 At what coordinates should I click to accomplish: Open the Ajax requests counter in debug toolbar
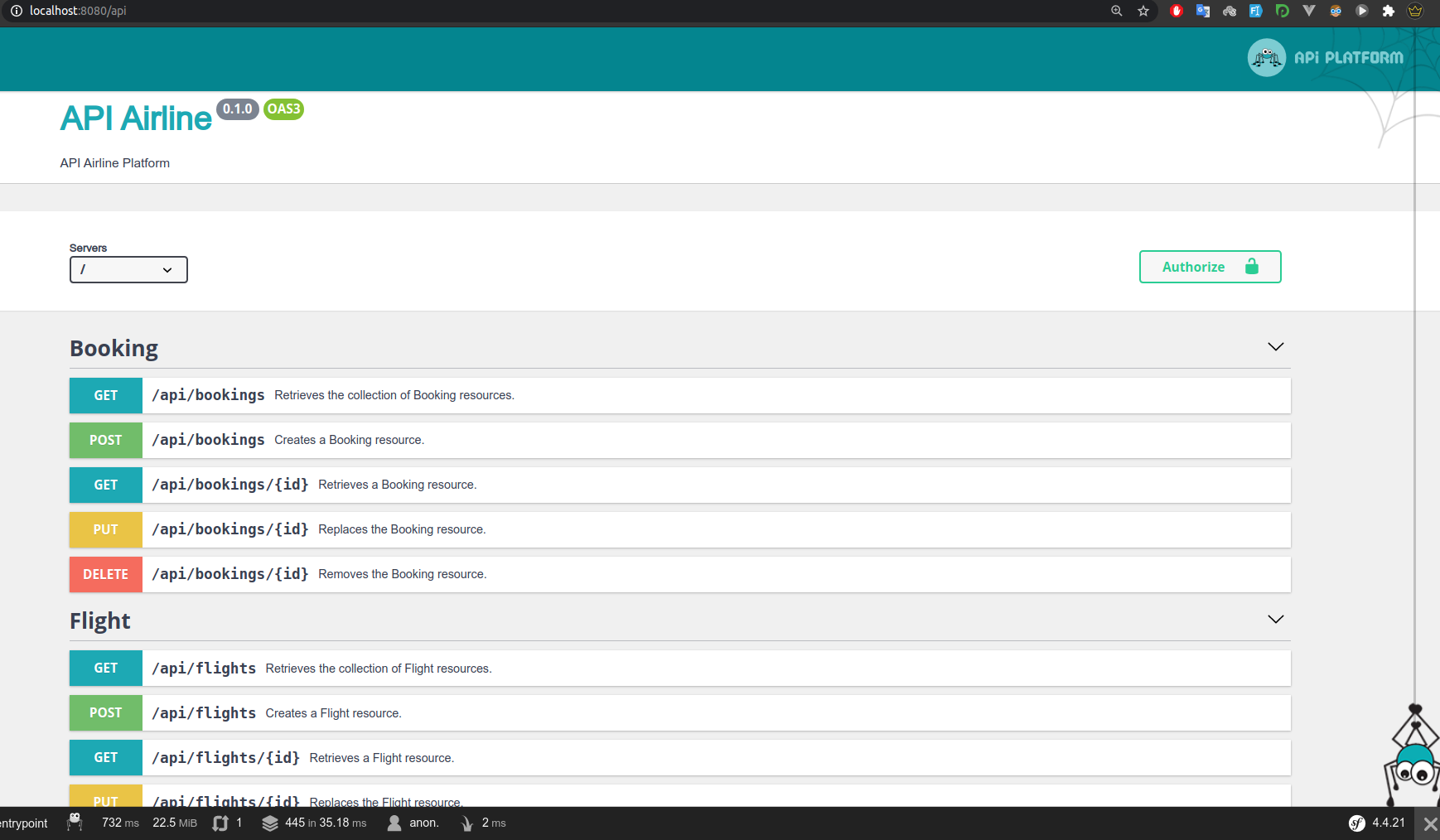[227, 823]
